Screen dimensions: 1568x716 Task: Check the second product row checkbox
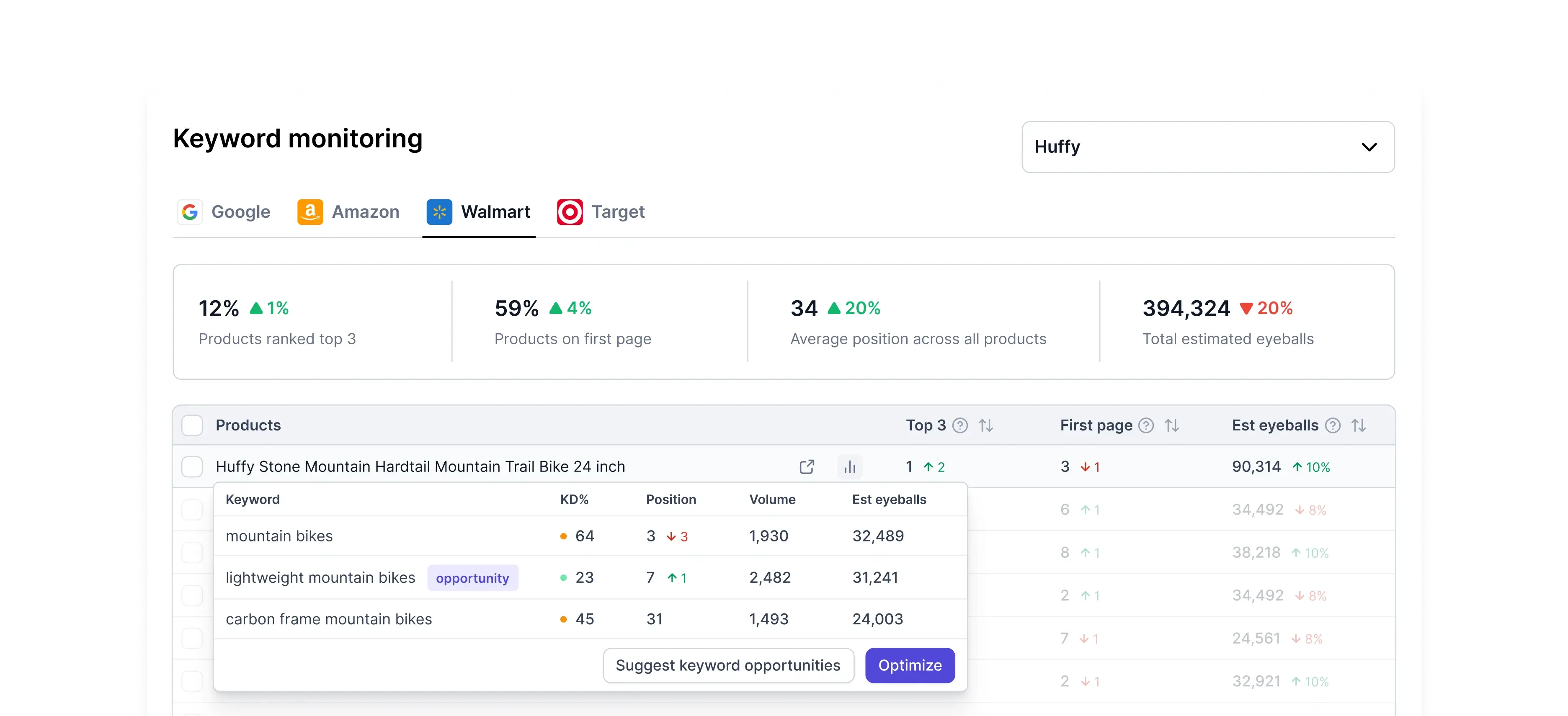pyautogui.click(x=192, y=510)
